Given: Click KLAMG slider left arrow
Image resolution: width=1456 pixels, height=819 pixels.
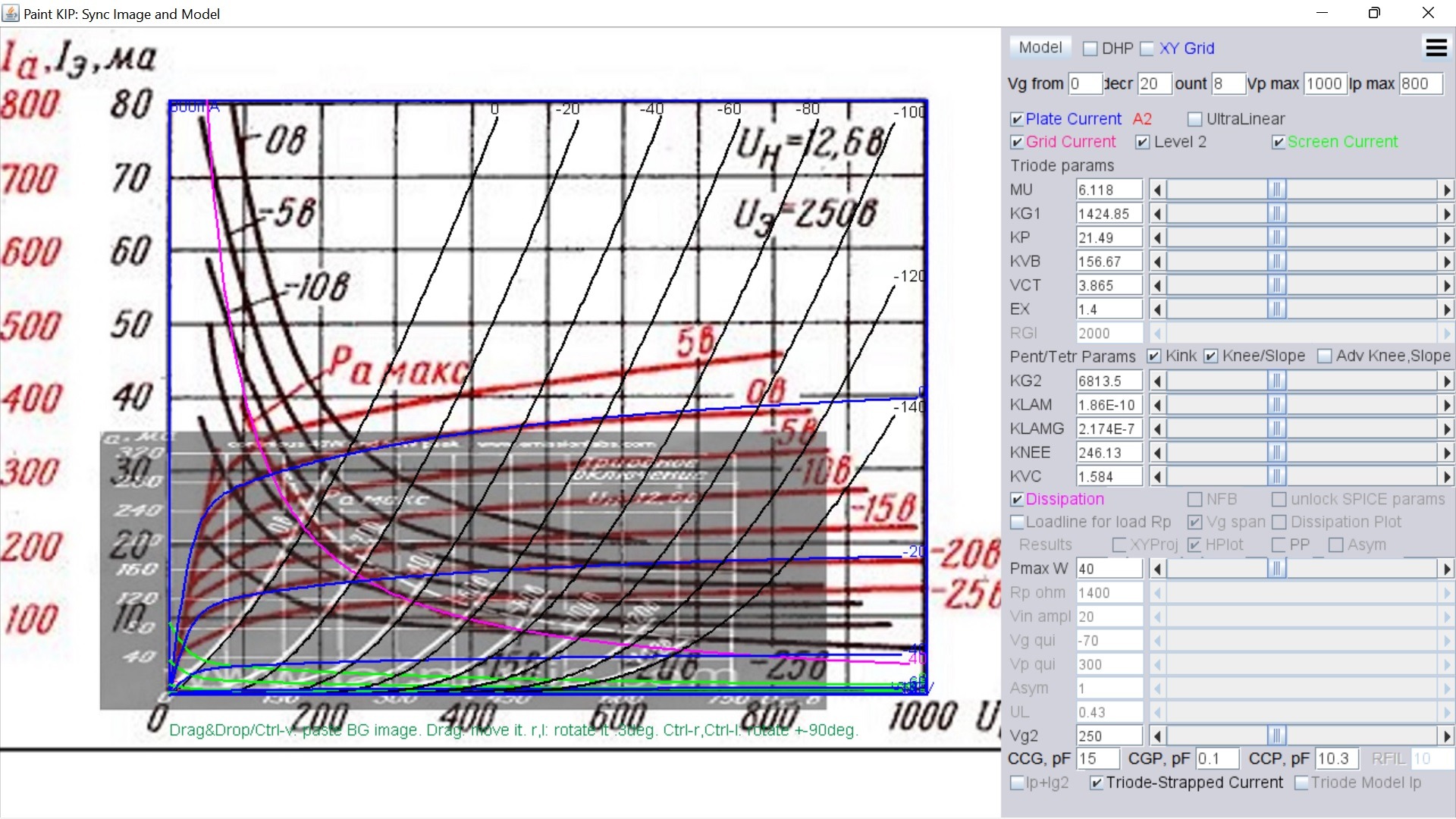Looking at the screenshot, I should [x=1157, y=428].
